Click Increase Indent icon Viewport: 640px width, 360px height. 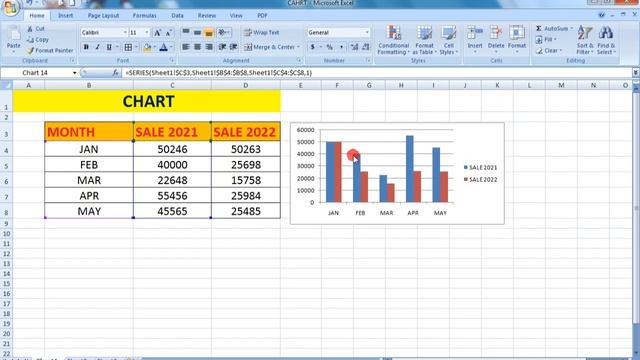233,47
